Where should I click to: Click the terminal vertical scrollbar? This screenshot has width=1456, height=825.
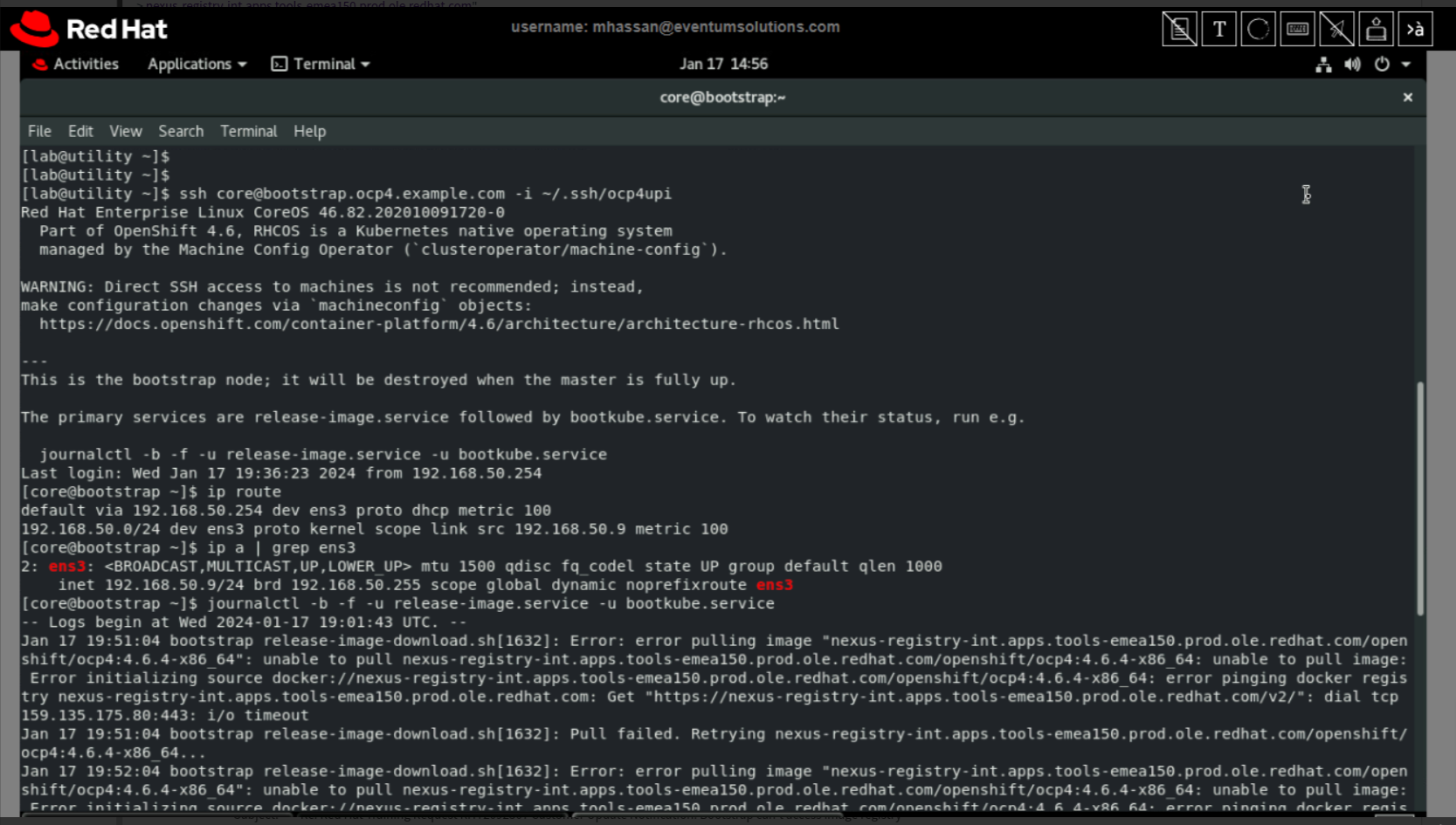click(x=1419, y=498)
